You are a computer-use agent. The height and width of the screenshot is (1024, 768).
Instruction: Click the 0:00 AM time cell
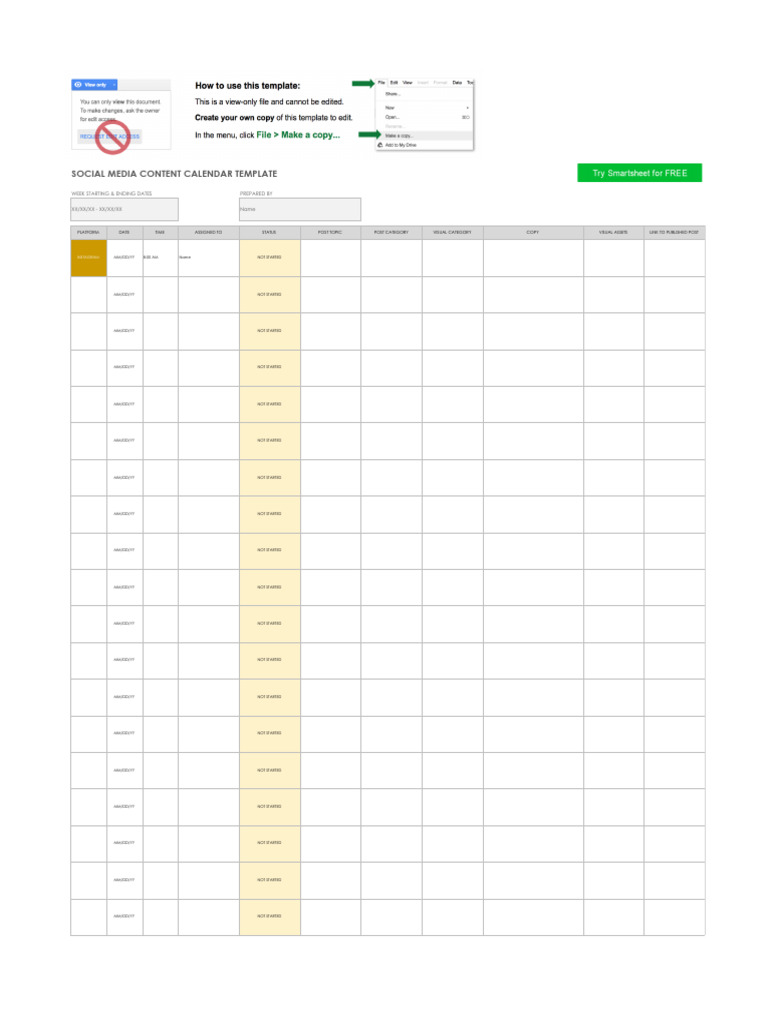[160, 258]
